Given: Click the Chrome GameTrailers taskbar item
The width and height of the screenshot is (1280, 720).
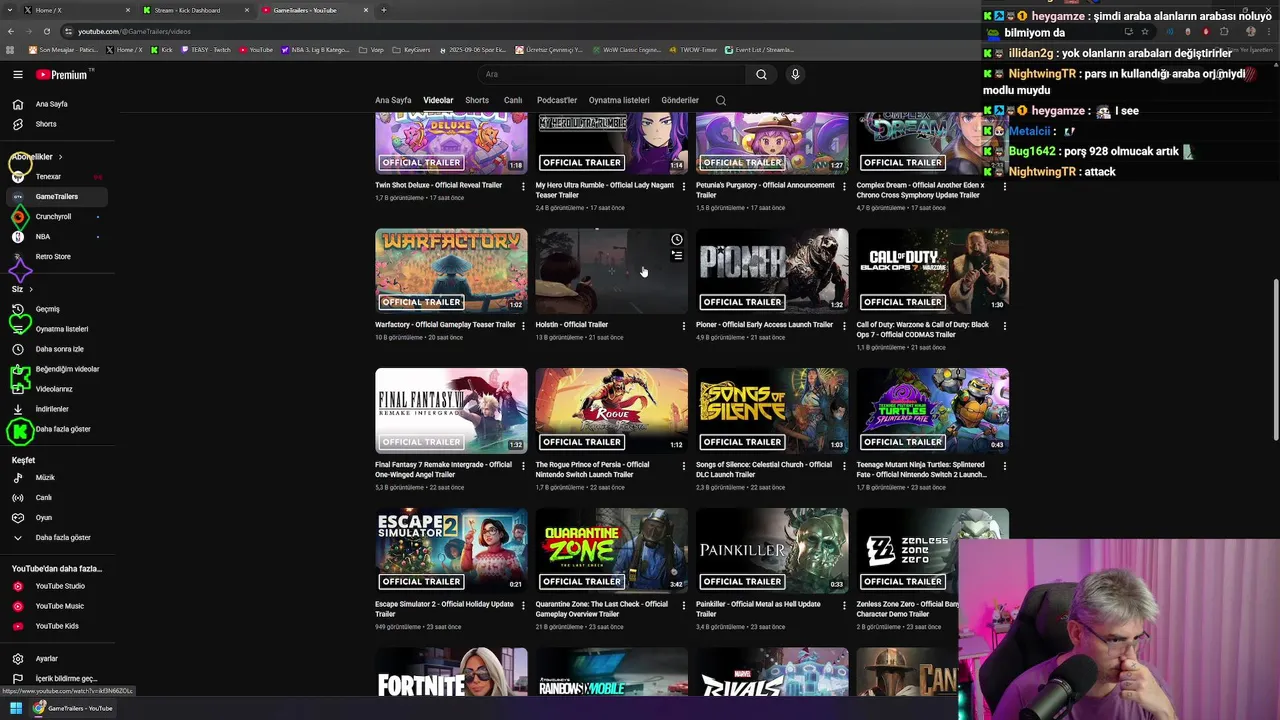Looking at the screenshot, I should pos(73,708).
